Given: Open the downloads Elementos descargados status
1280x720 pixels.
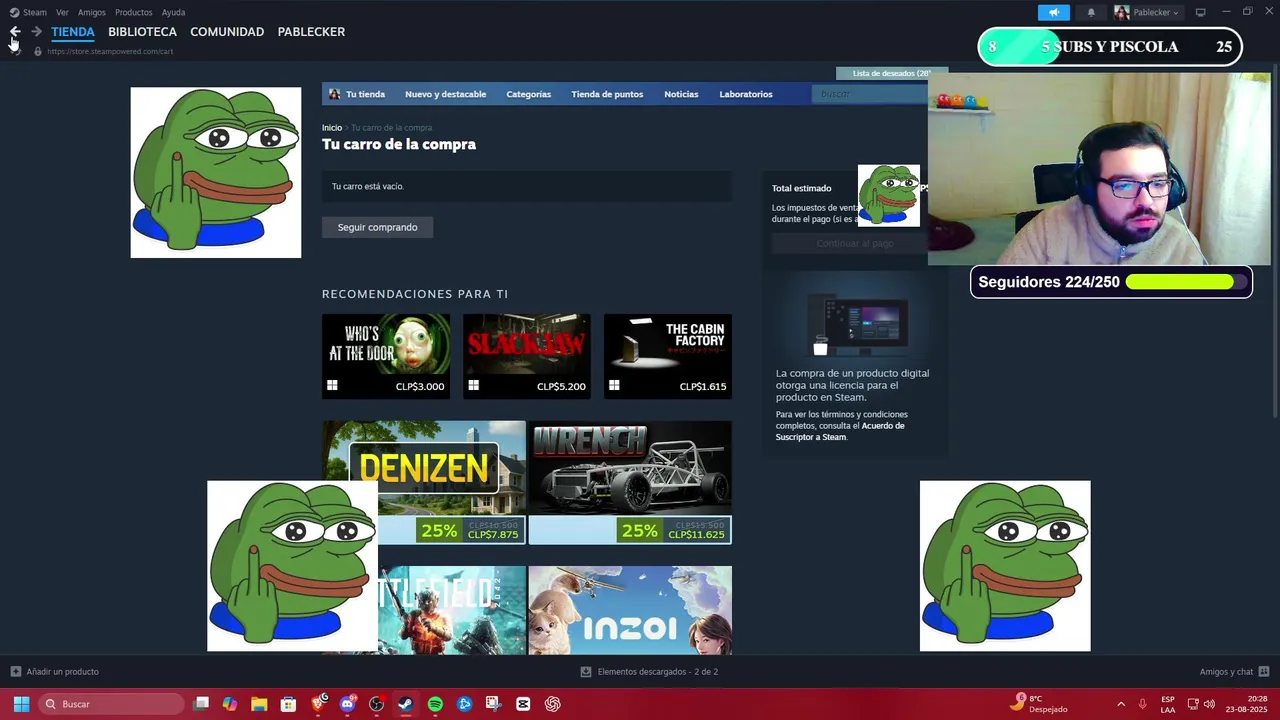Looking at the screenshot, I should pyautogui.click(x=649, y=672).
